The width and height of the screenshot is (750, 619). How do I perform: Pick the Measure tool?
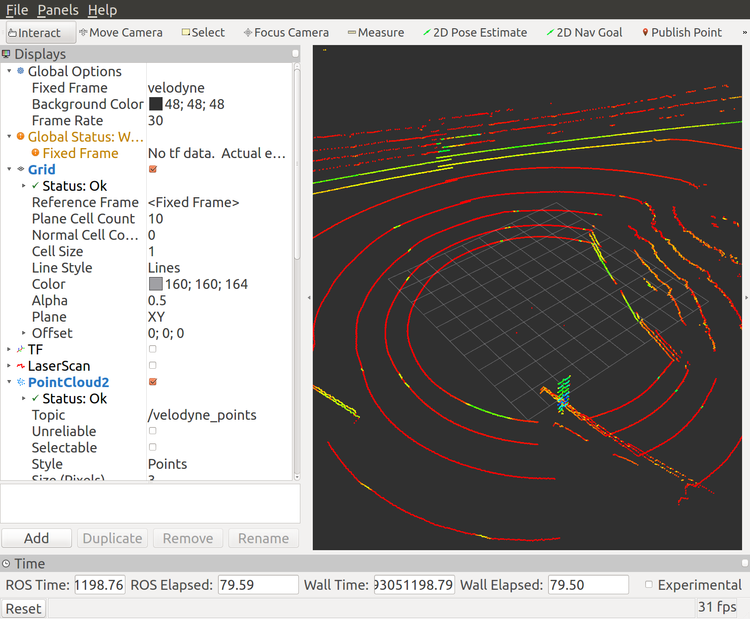click(x=375, y=33)
